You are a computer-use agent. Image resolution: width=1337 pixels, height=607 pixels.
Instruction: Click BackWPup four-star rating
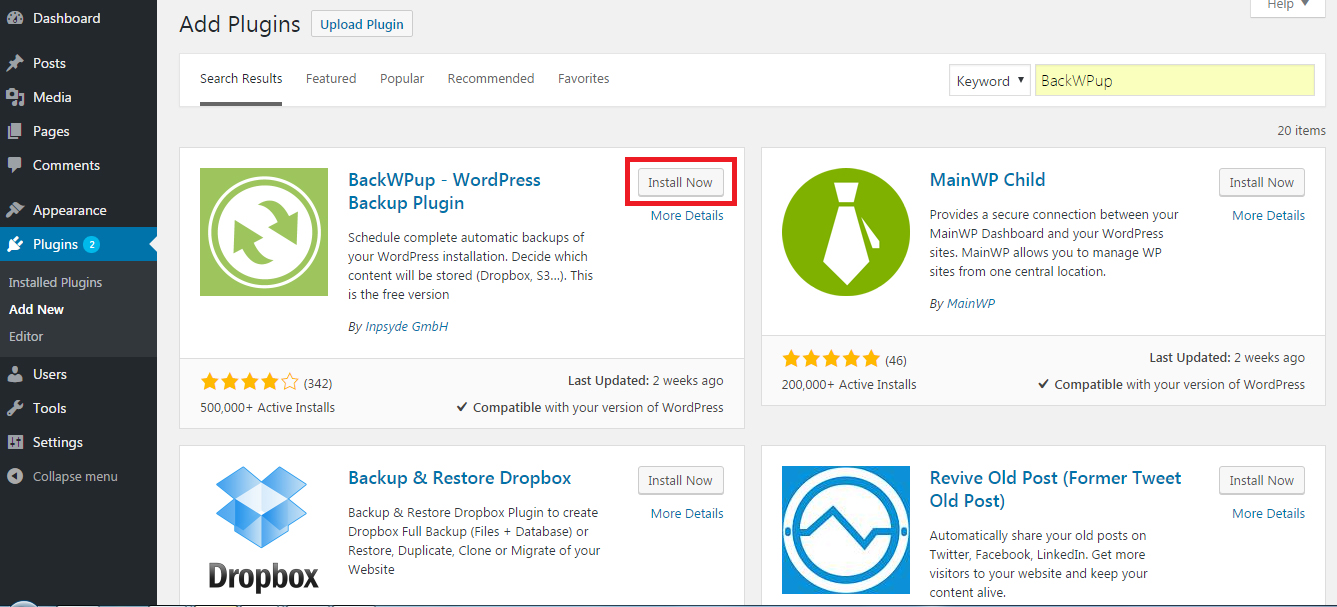point(250,382)
